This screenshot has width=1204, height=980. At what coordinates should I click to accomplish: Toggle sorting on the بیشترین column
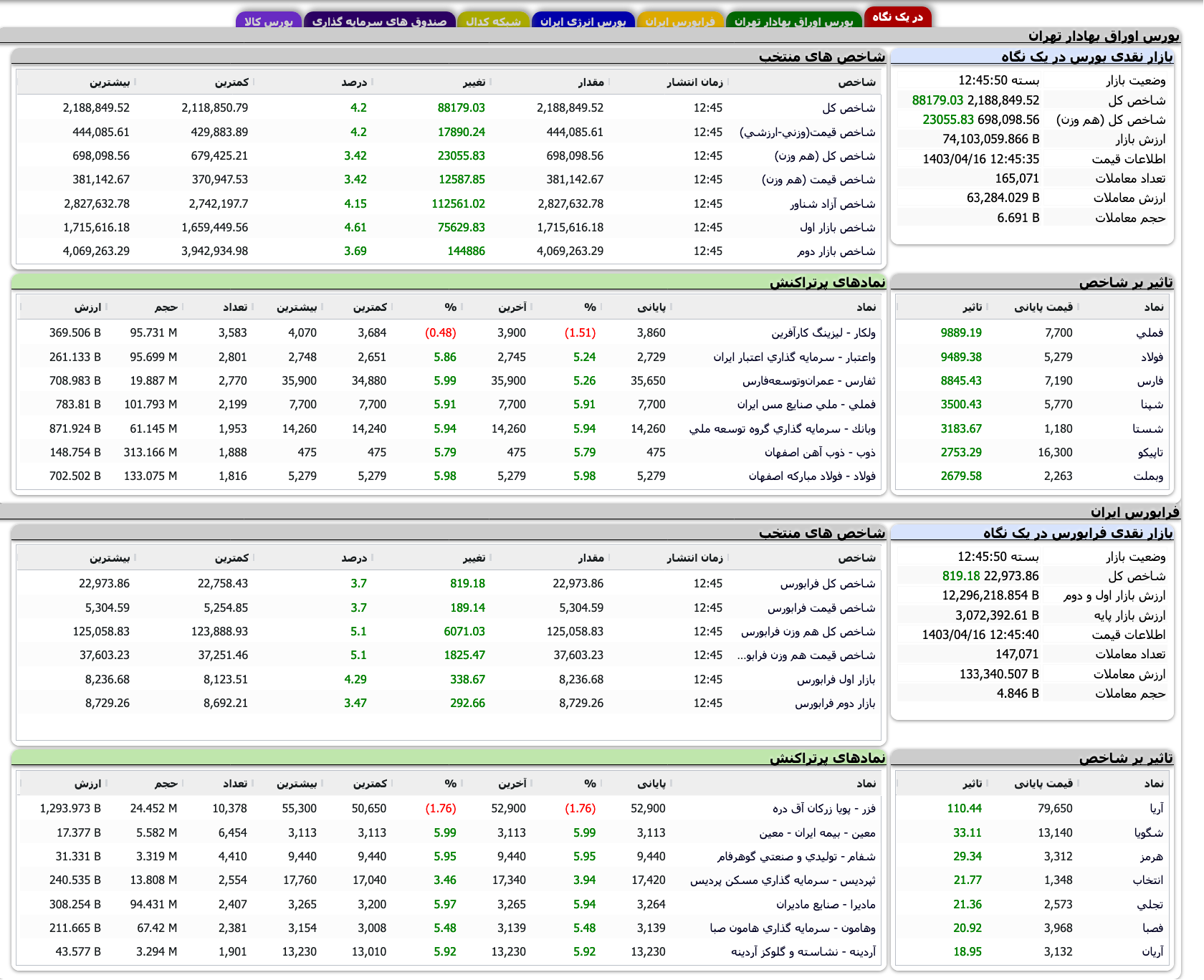[134, 82]
